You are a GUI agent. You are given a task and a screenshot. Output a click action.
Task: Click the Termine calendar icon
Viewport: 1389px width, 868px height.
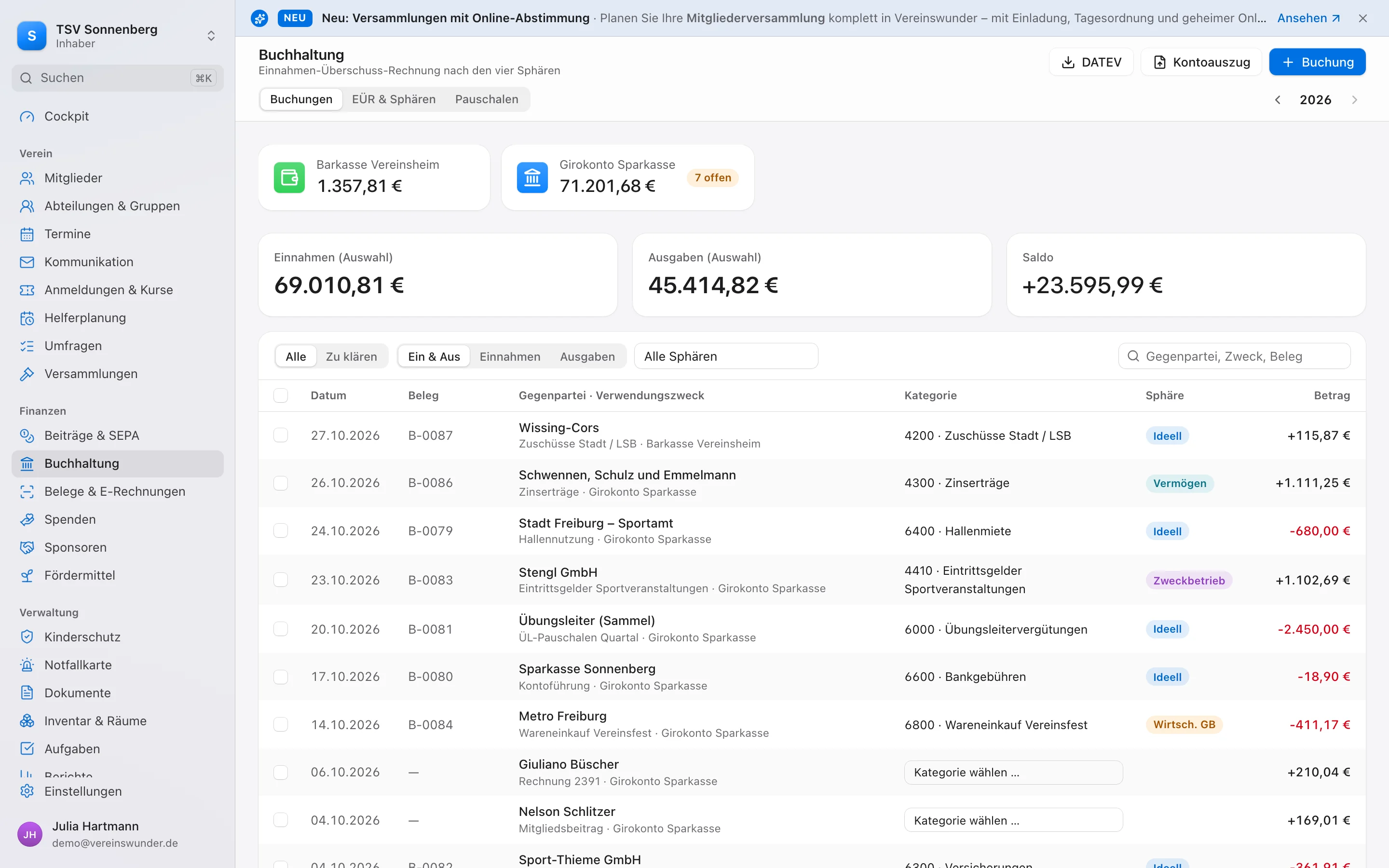click(x=27, y=234)
